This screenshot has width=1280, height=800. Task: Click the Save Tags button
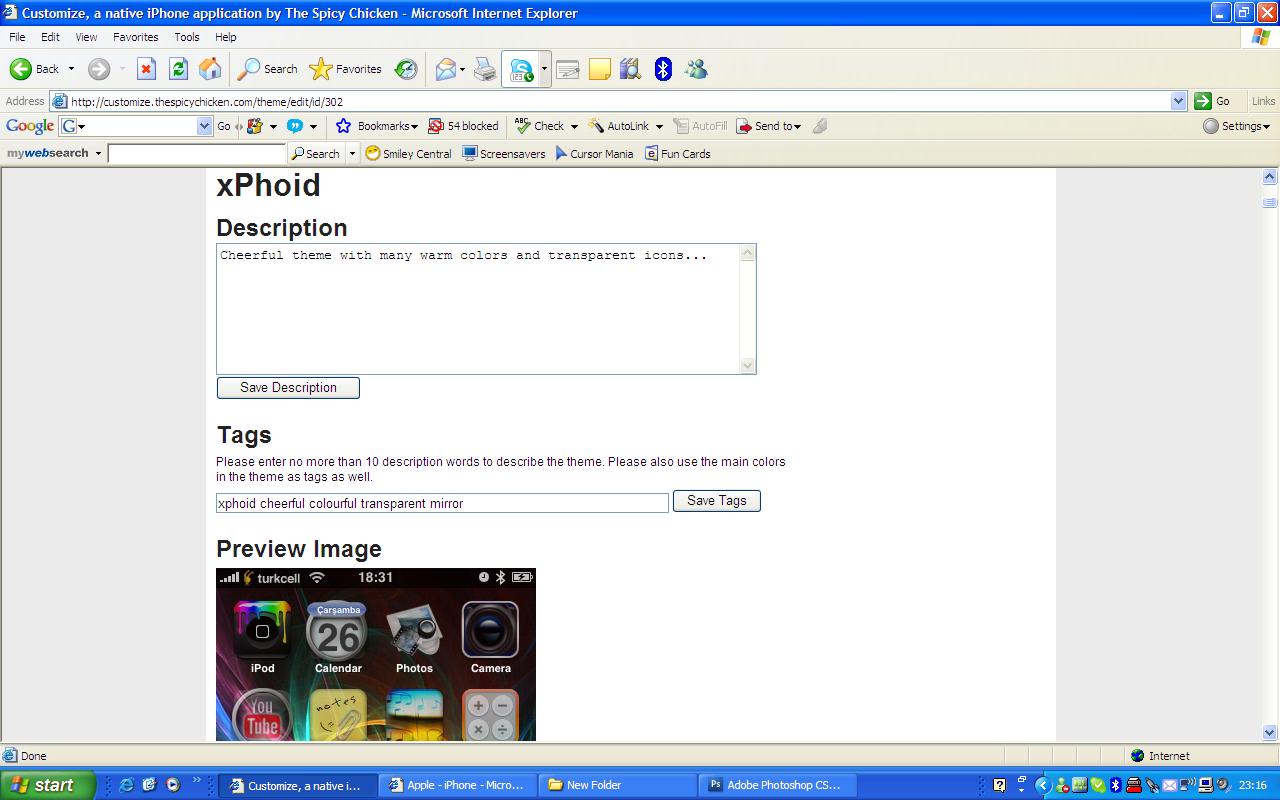click(717, 501)
